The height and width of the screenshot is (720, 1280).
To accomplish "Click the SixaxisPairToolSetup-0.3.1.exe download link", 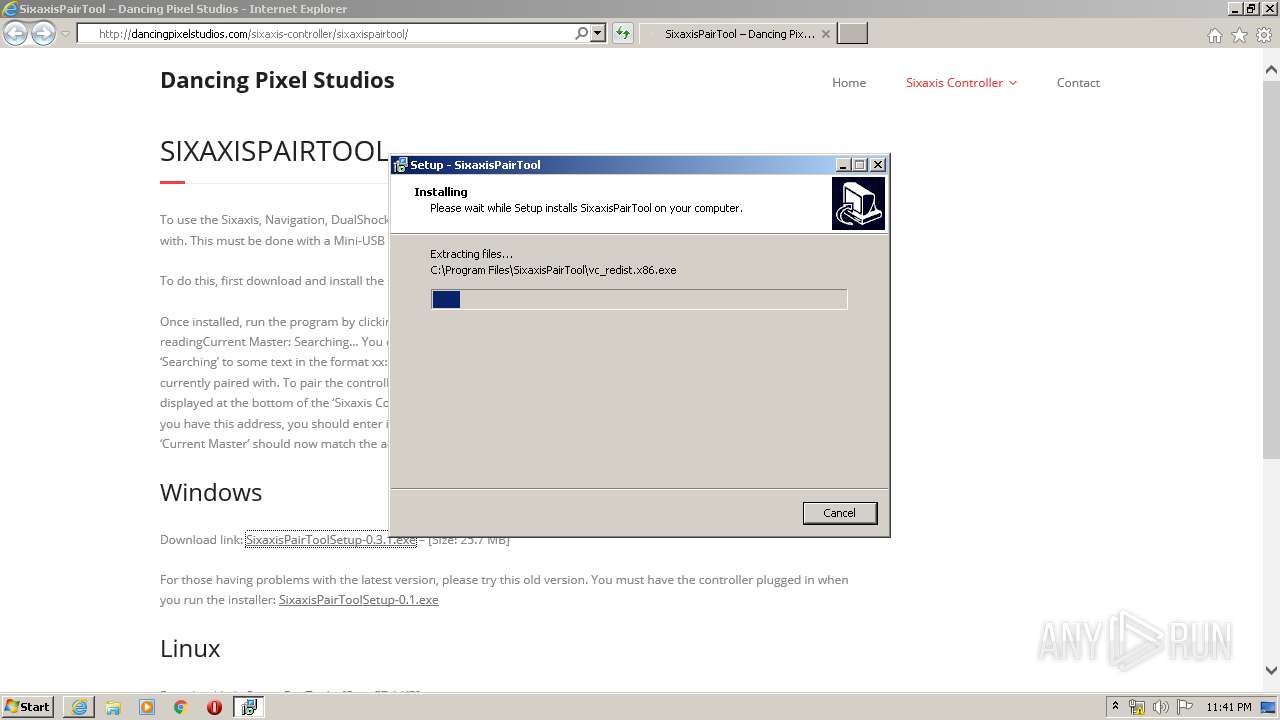I will click(x=331, y=540).
